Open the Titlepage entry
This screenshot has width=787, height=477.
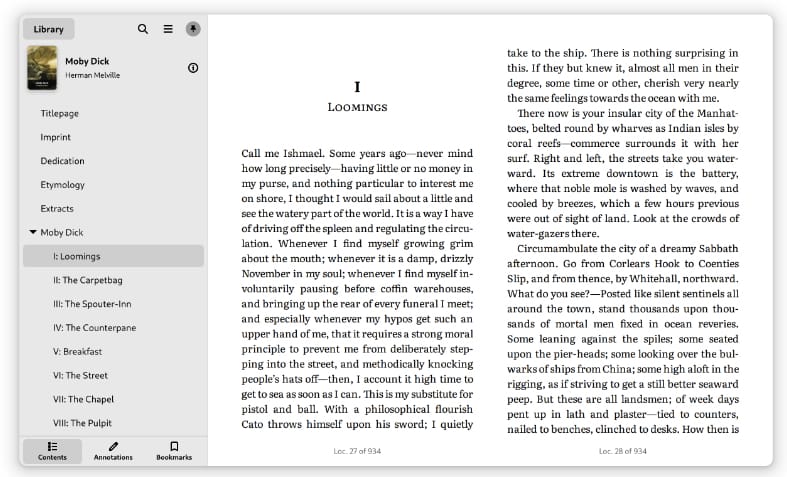click(x=60, y=113)
